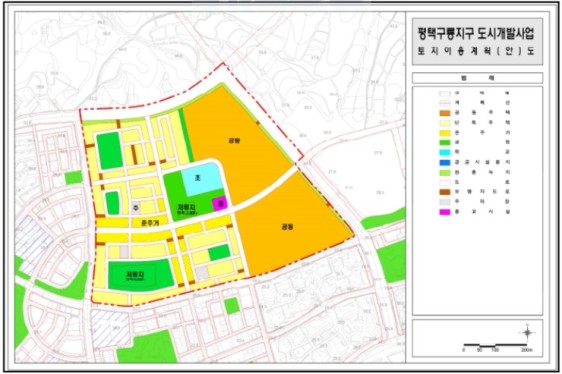The width and height of the screenshot is (562, 374).
Task: Select the bright yellow 준주거 legend swatch
Action: click(445, 133)
